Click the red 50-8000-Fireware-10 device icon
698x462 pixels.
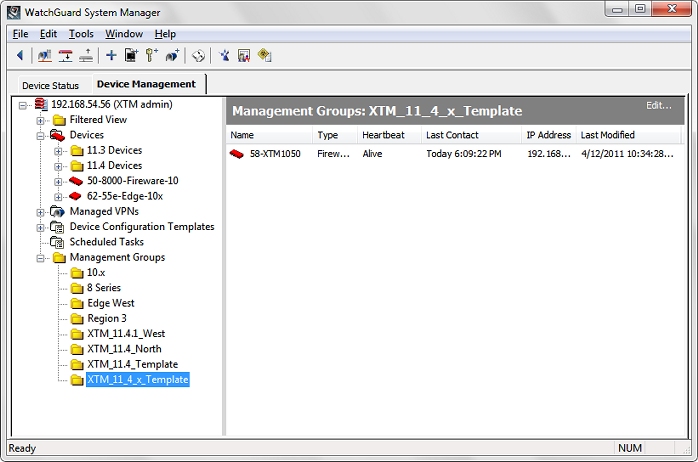tap(76, 181)
